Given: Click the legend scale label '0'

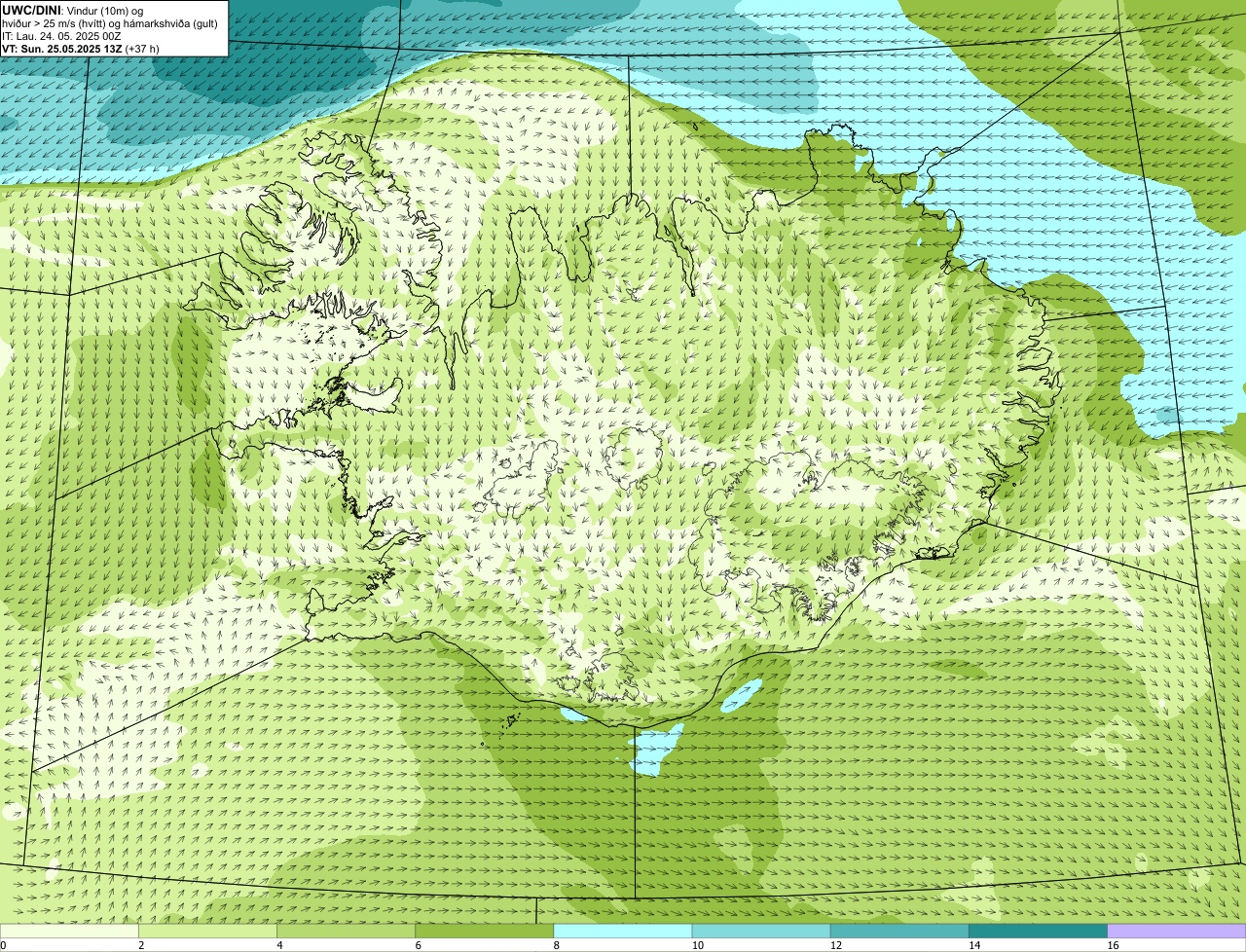Looking at the screenshot, I should pyautogui.click(x=3, y=945).
